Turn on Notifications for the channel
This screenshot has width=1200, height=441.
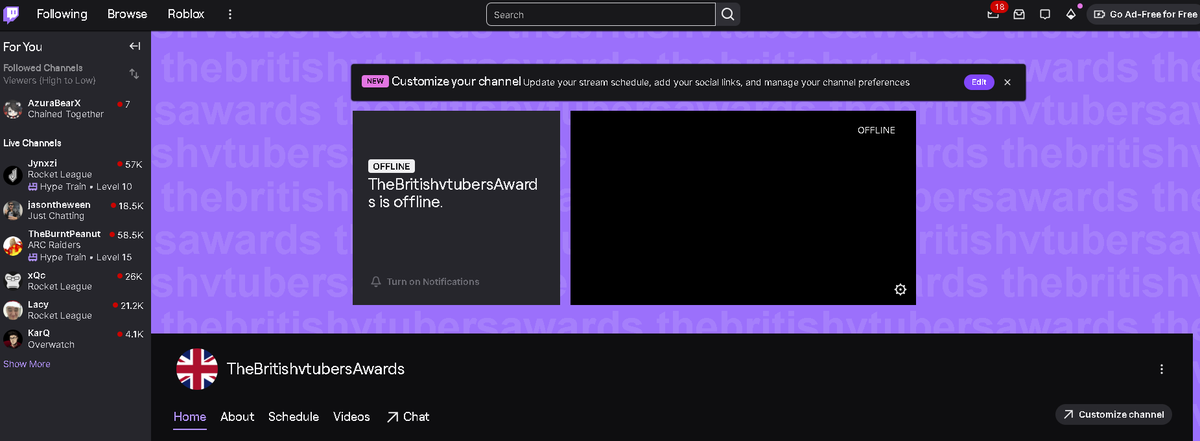pos(425,282)
